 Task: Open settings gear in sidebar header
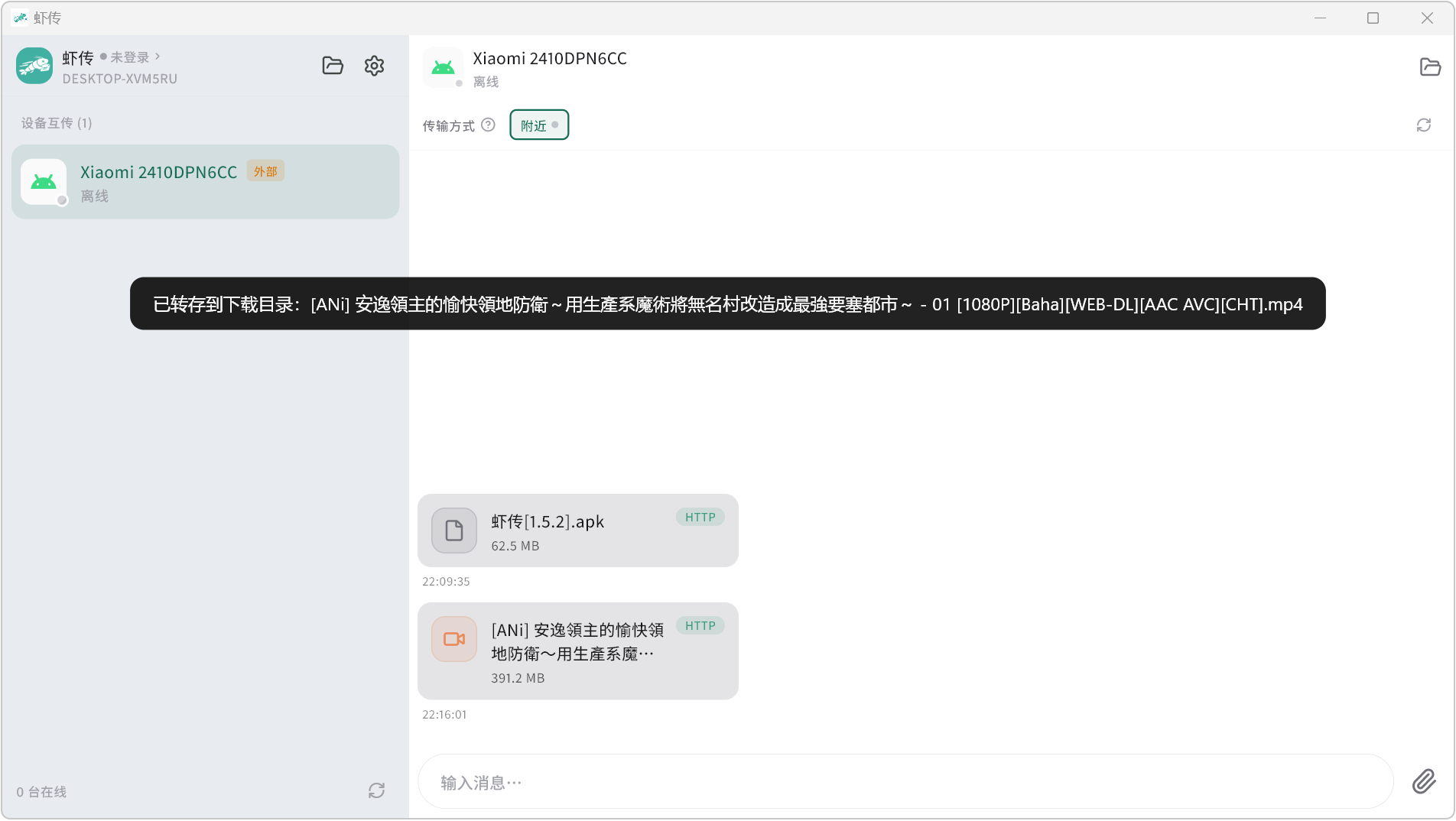[374, 66]
